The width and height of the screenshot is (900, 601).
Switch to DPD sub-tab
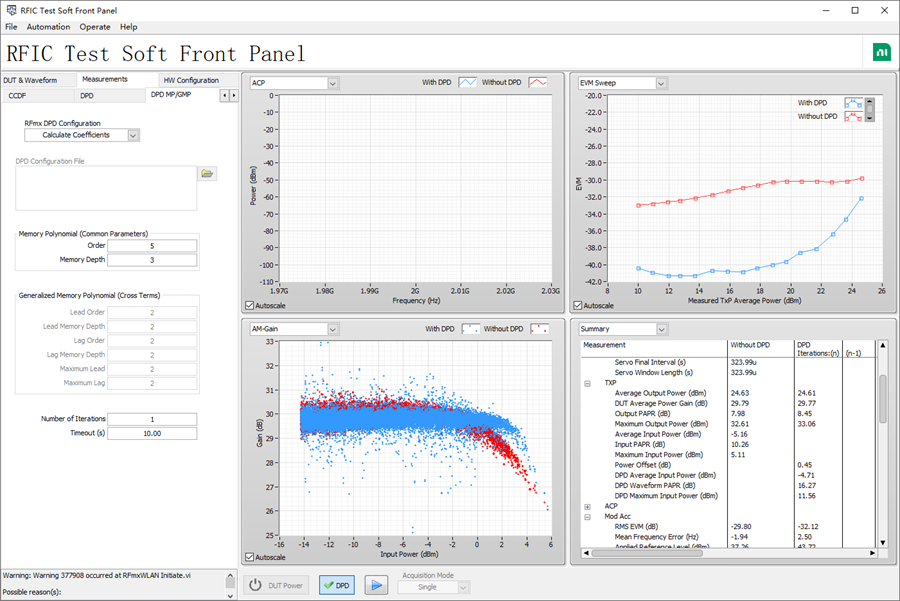point(109,96)
